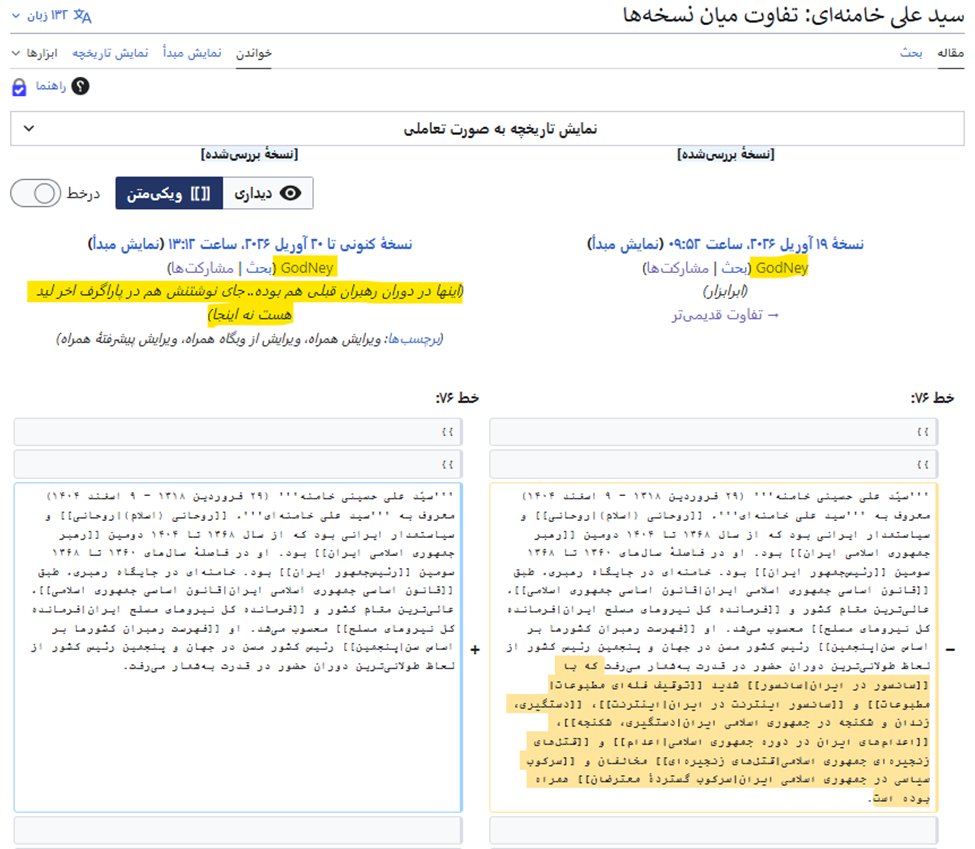The width and height of the screenshot is (975, 849).
Task: Open the languages translate icon
Action: click(82, 16)
